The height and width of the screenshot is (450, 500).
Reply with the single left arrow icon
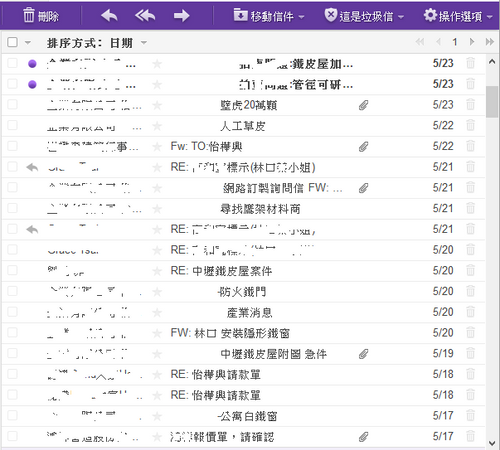click(x=109, y=16)
